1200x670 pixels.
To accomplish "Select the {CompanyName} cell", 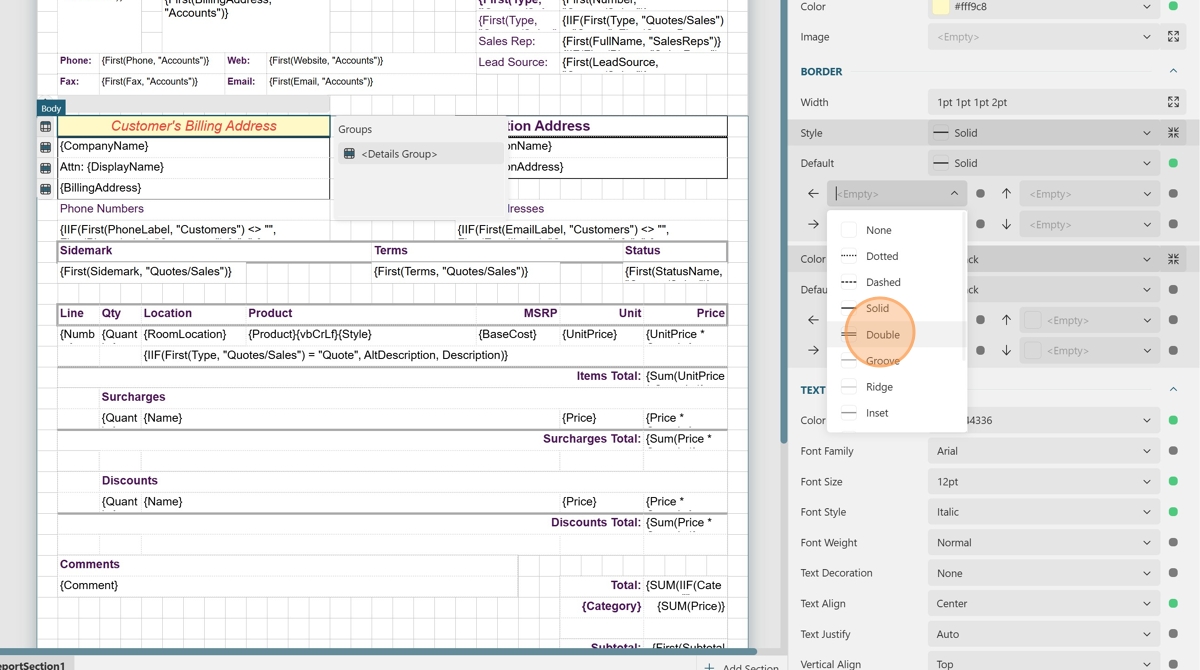I will [x=194, y=147].
